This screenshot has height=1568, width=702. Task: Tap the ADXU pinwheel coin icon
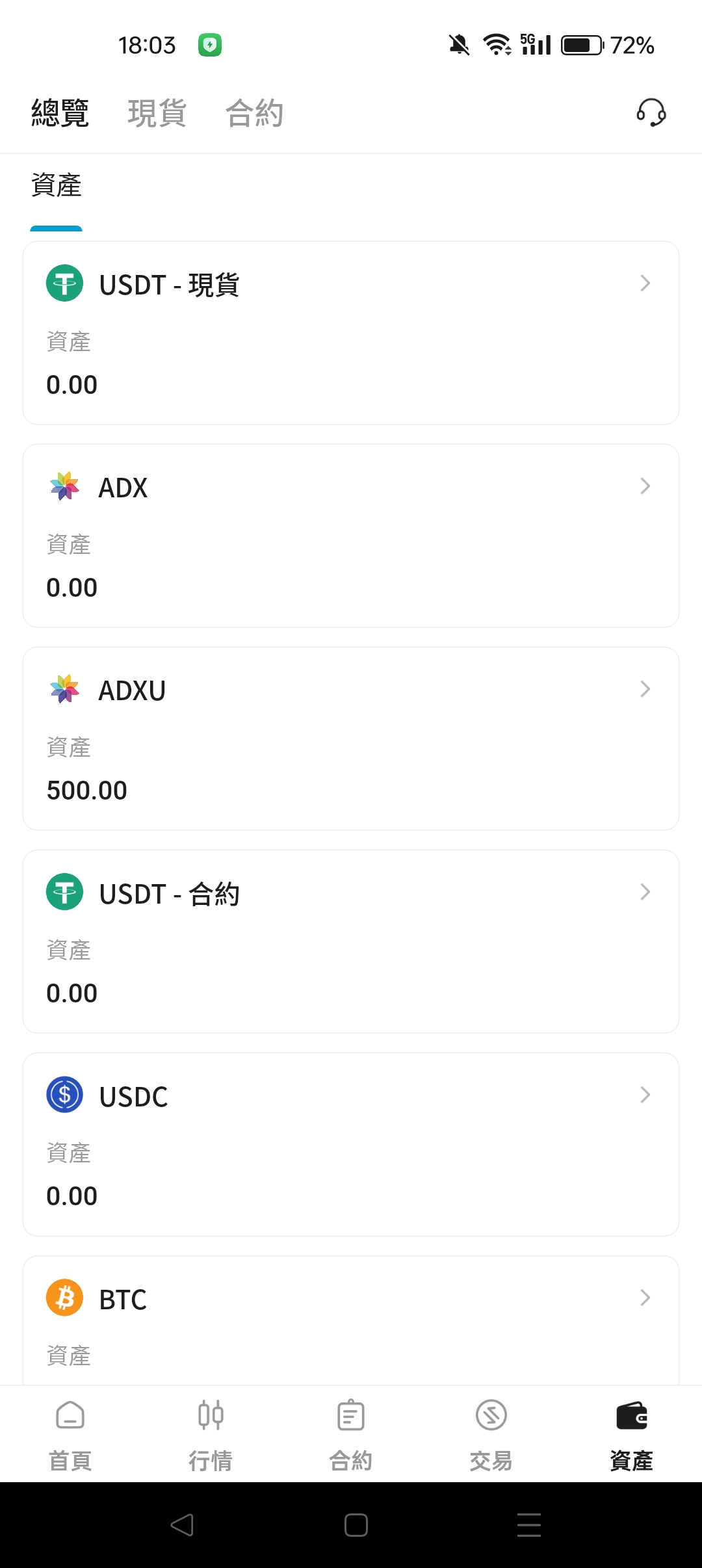[x=64, y=689]
